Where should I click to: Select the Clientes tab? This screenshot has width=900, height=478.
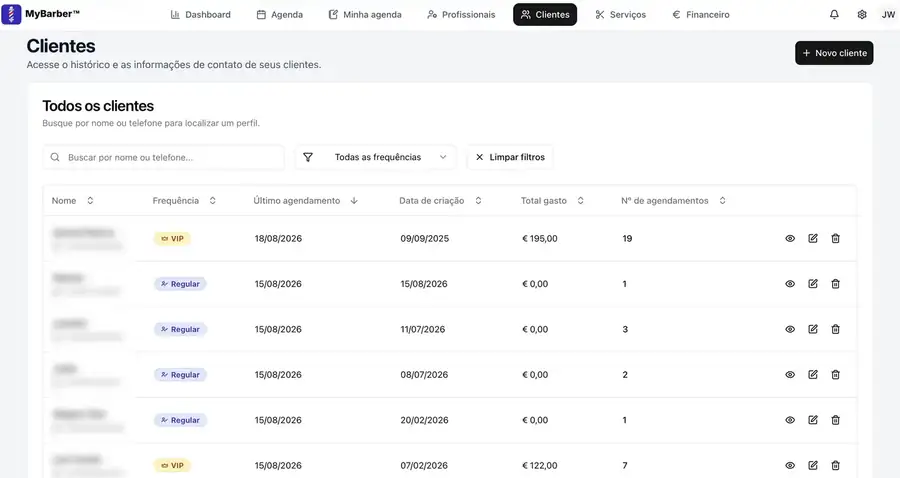(x=545, y=14)
